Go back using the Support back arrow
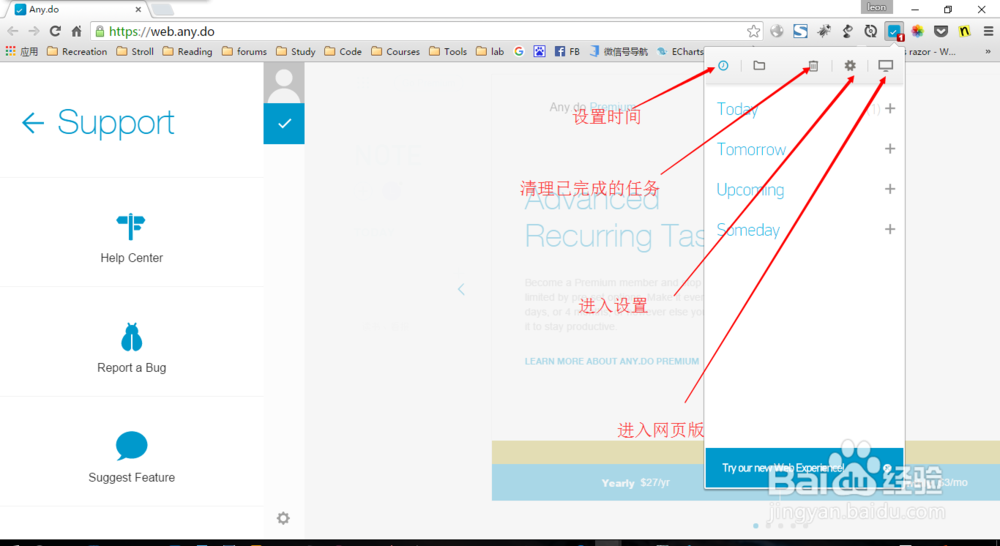 pyautogui.click(x=33, y=122)
